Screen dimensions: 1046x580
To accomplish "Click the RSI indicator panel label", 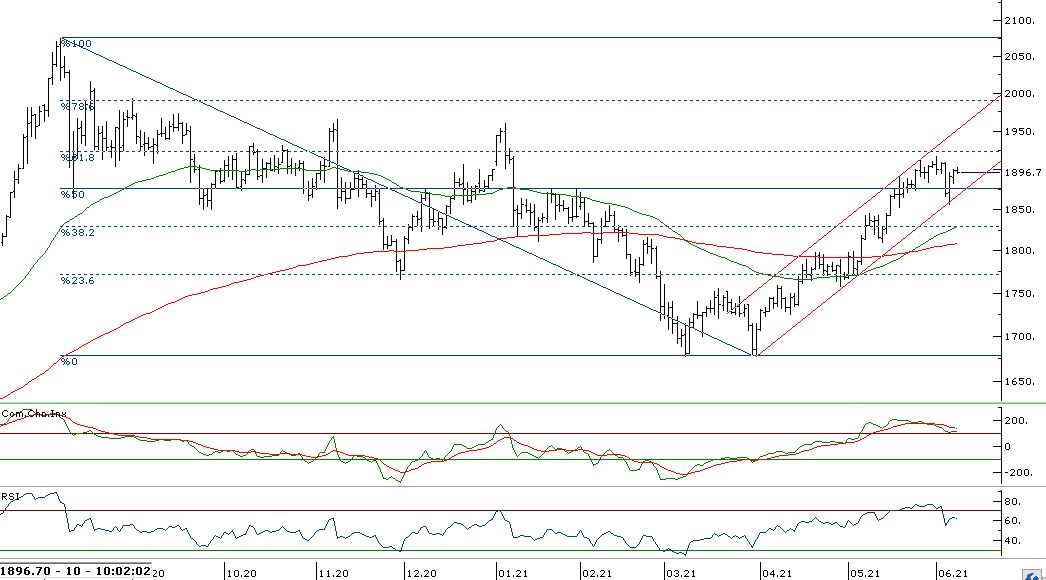I will (10, 495).
